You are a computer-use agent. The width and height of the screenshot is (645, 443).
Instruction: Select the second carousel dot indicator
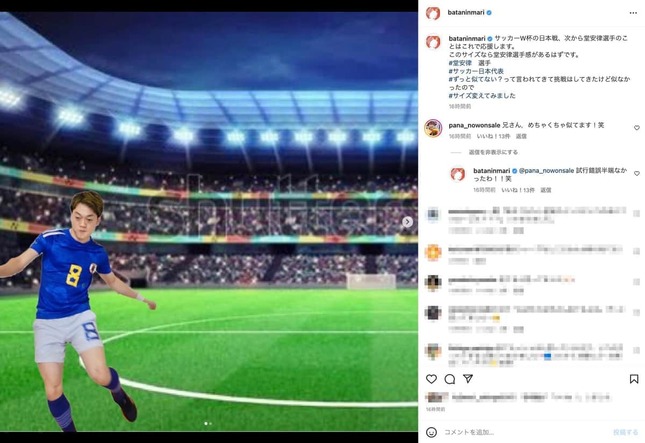(211, 423)
